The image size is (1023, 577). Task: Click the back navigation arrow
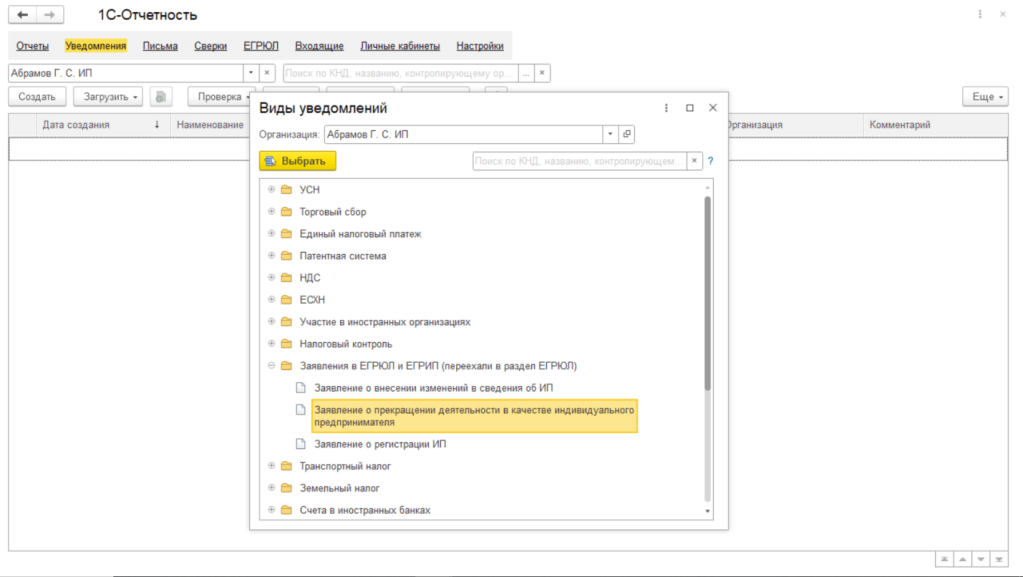click(x=22, y=15)
